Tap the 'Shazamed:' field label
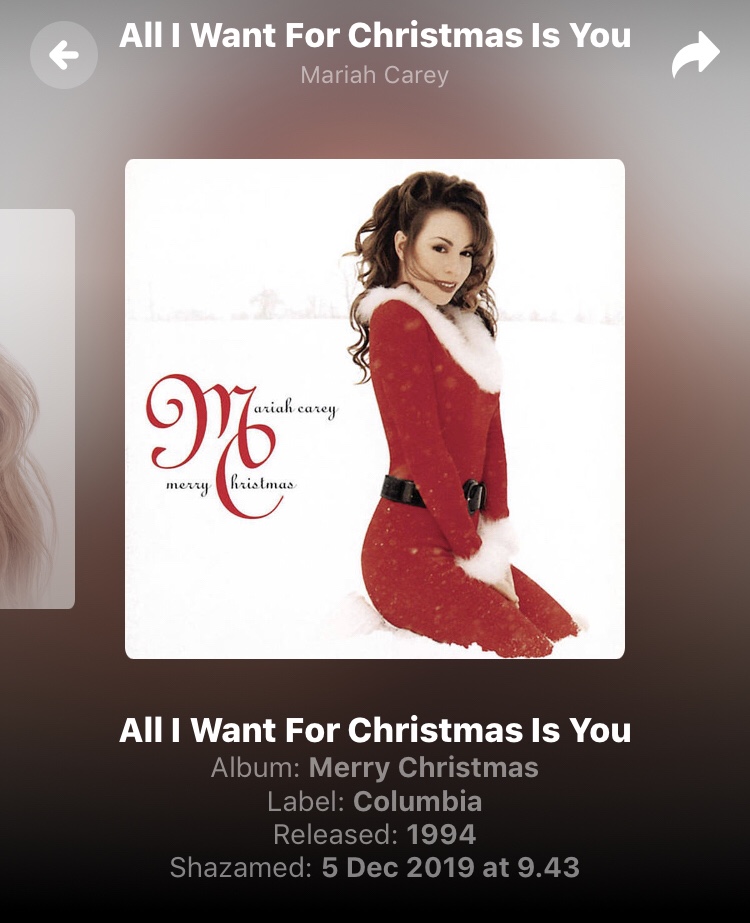Viewport: 750px width, 923px height. click(x=241, y=867)
